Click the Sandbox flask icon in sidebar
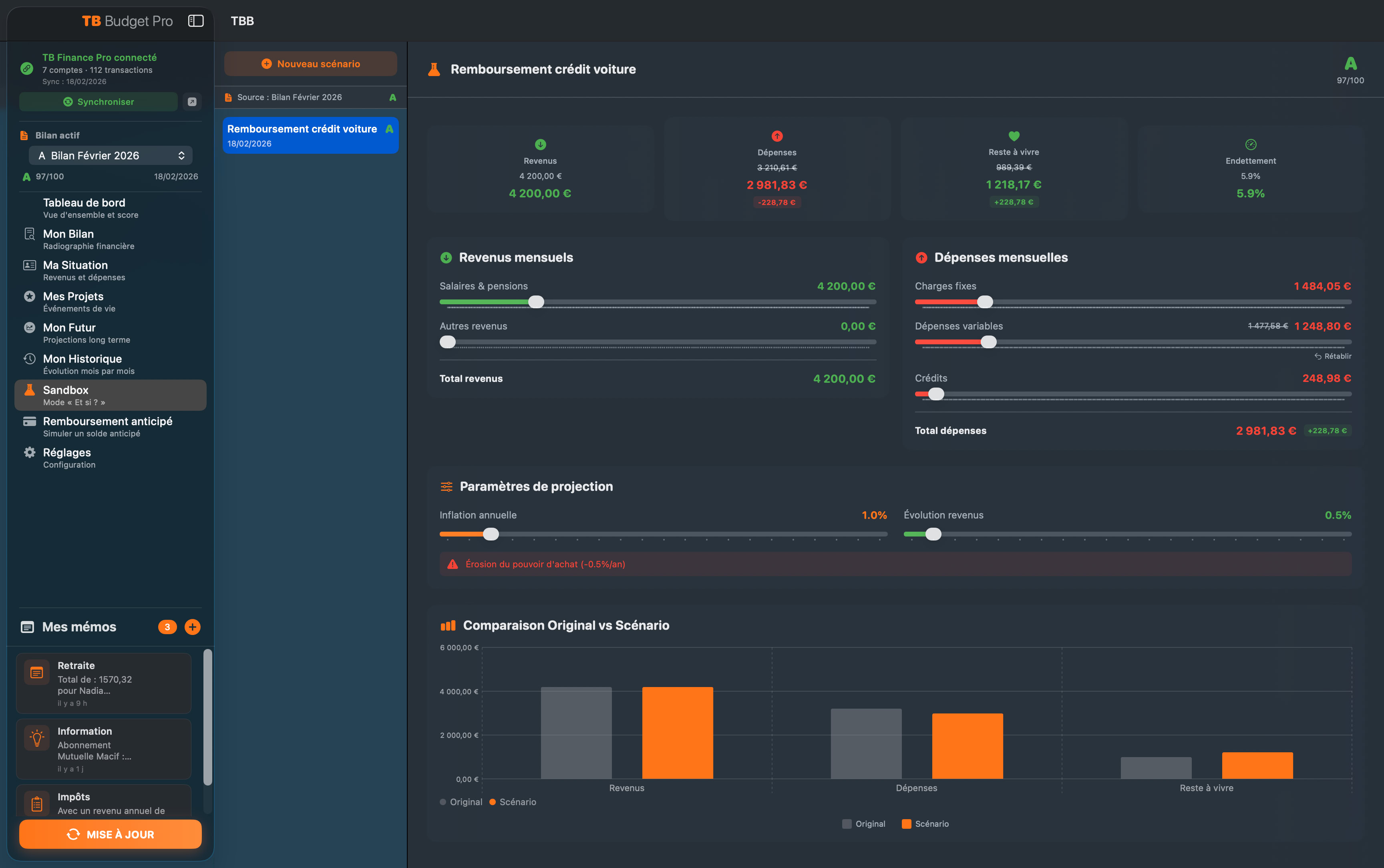The image size is (1384, 868). pos(29,390)
